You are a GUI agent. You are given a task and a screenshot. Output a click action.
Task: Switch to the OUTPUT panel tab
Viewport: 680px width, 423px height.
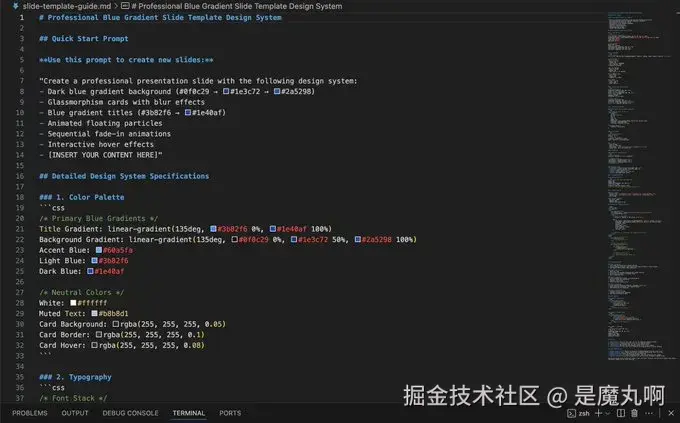click(x=75, y=413)
